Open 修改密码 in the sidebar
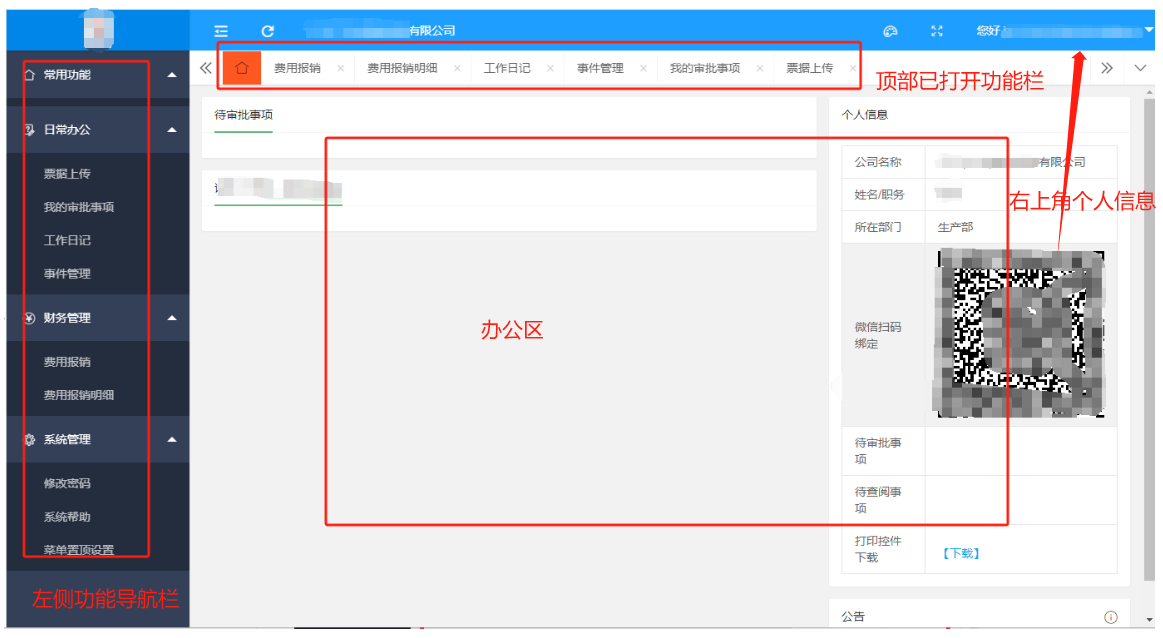This screenshot has width=1163, height=638. (x=67, y=483)
